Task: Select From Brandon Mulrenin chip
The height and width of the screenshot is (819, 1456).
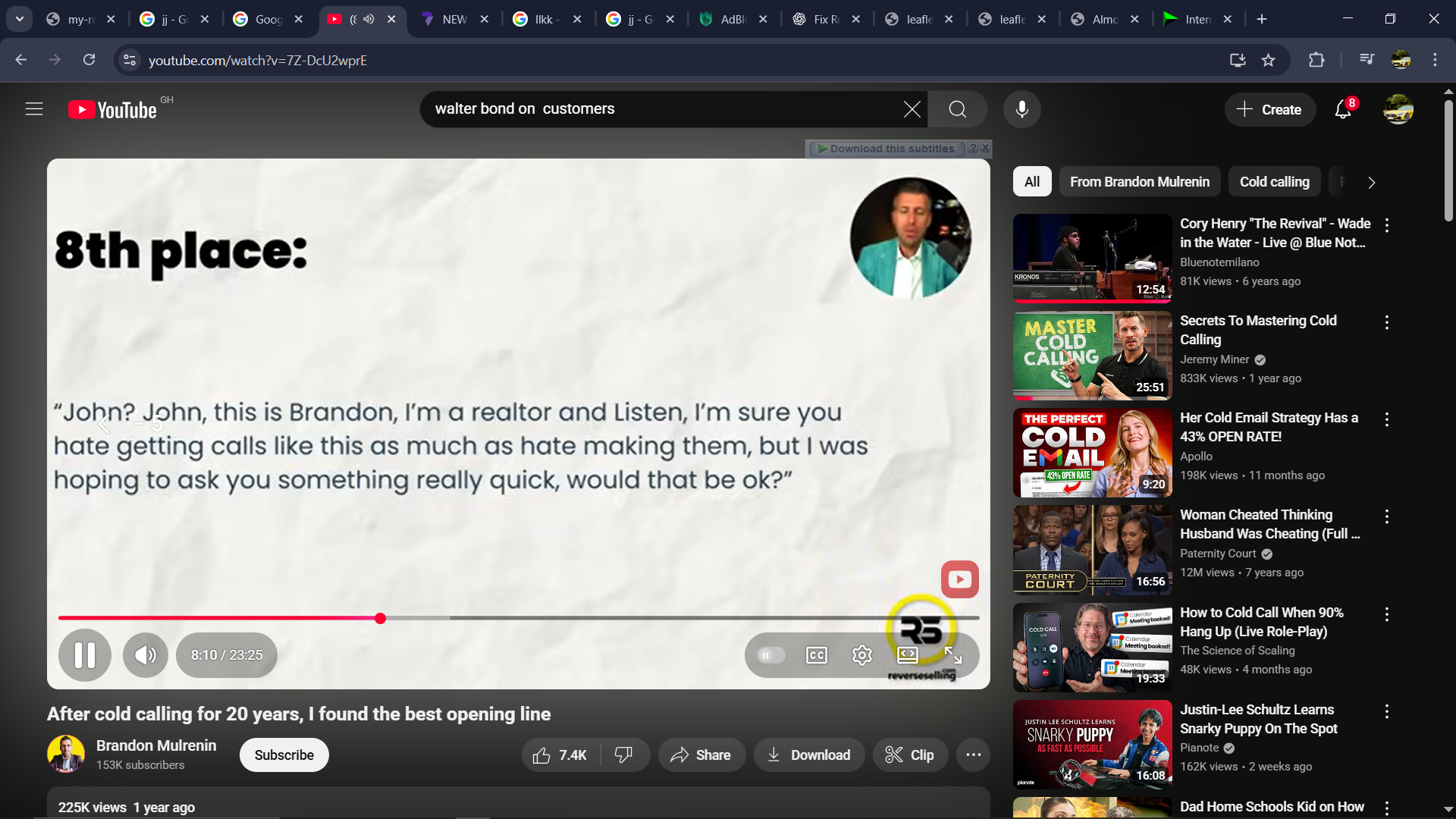Action: 1139,182
